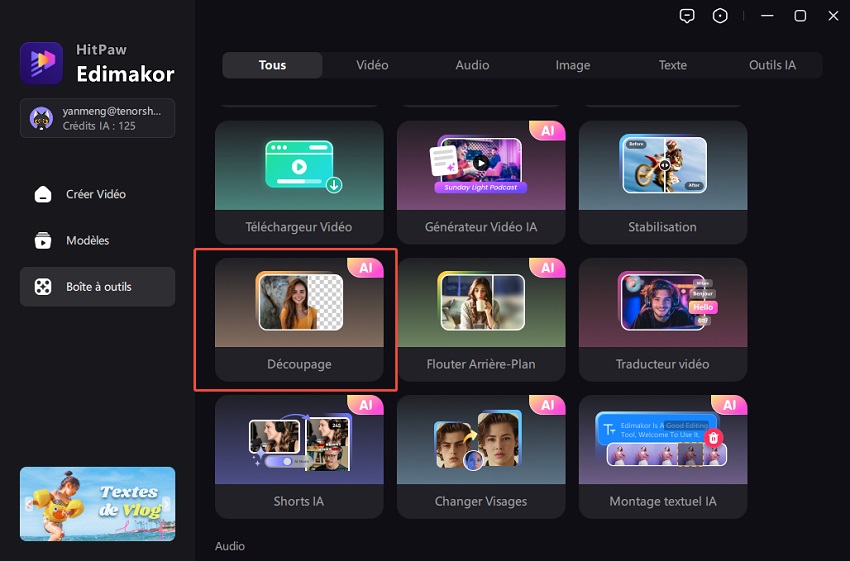This screenshot has width=850, height=561.
Task: Click the AI badge on Flouter Arrière-Plan card
Action: (548, 268)
